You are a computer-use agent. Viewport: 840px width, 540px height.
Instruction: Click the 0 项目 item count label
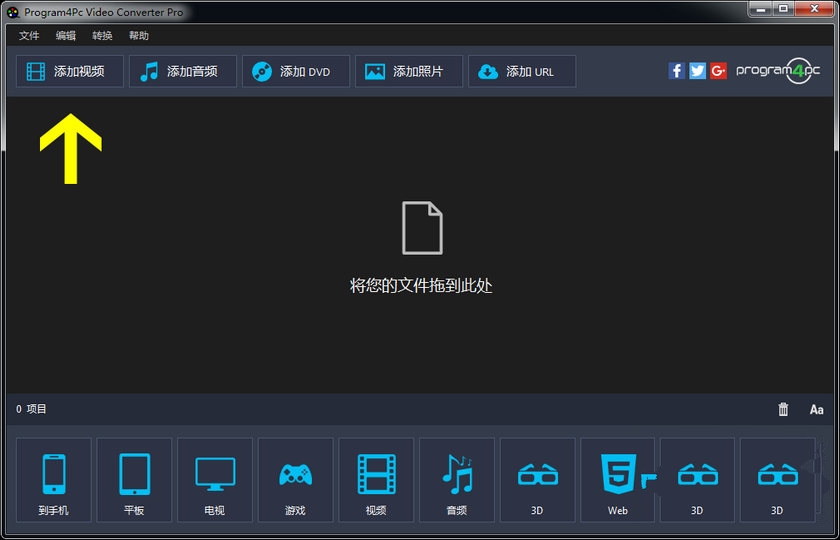coord(32,409)
